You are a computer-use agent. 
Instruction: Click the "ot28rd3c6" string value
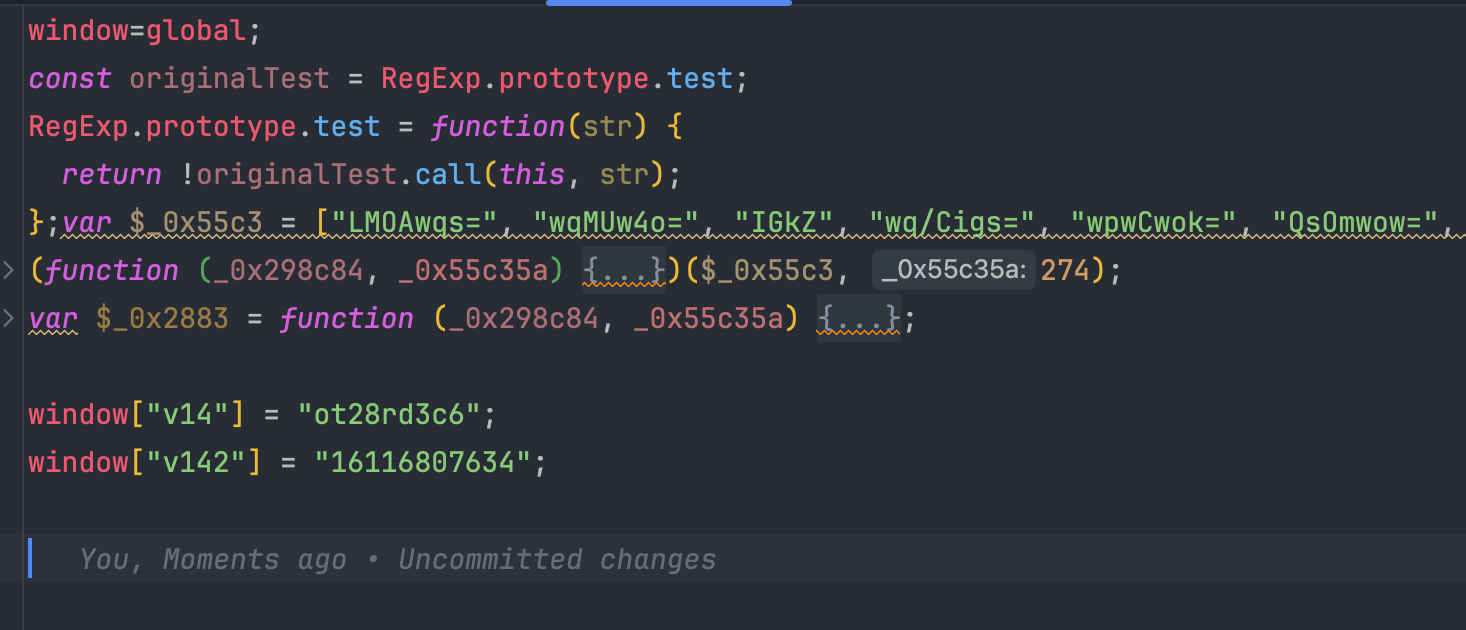[x=389, y=414]
